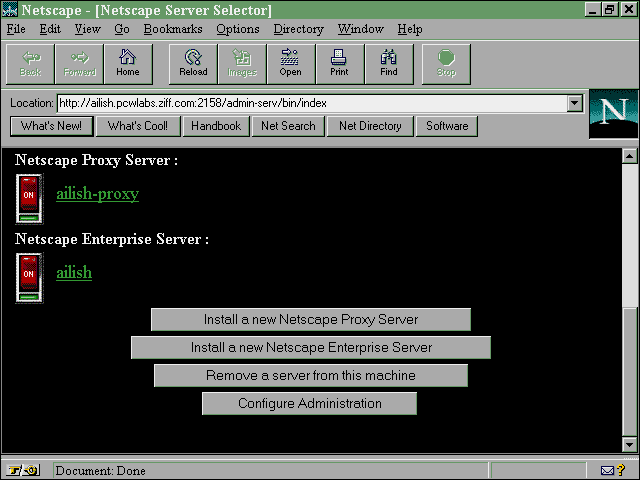Go back with the Back toolbar button
This screenshot has width=640, height=480.
[30, 64]
